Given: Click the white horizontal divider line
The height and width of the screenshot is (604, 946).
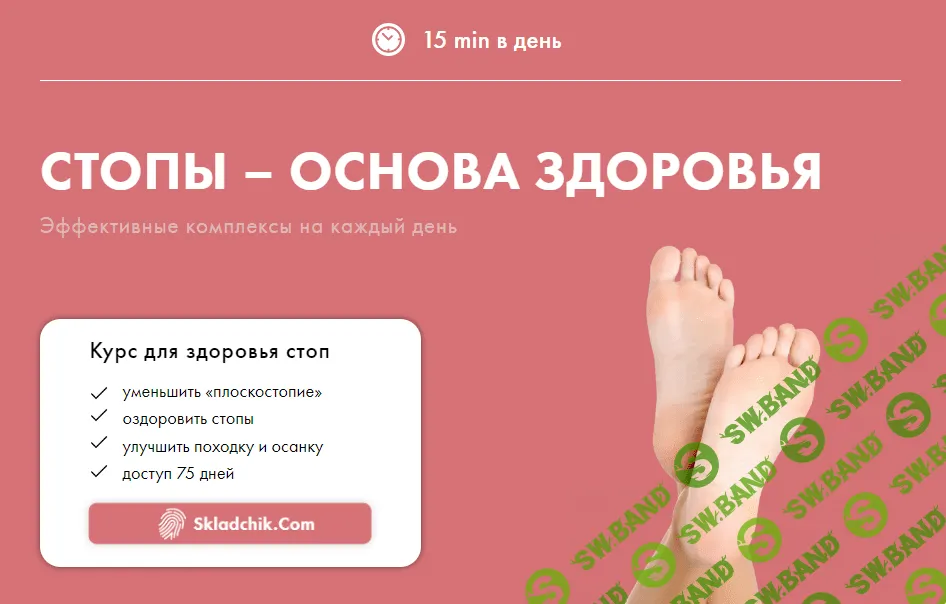Looking at the screenshot, I should click(471, 80).
